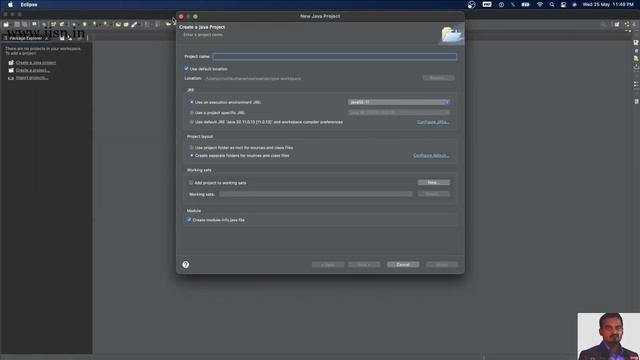Click Create a project link in Package Explorer
Viewport: 640px width, 360px height.
pos(33,70)
